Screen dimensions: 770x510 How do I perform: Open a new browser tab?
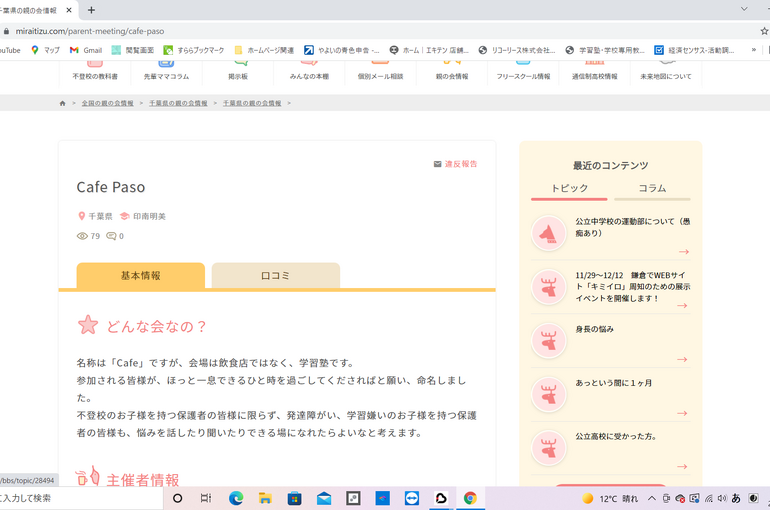click(x=91, y=10)
